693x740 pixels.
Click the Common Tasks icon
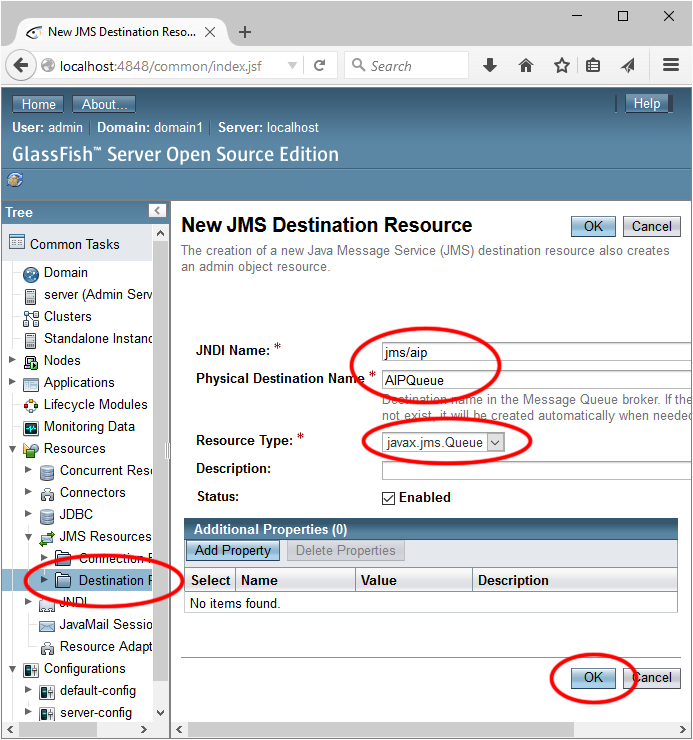click(17, 242)
